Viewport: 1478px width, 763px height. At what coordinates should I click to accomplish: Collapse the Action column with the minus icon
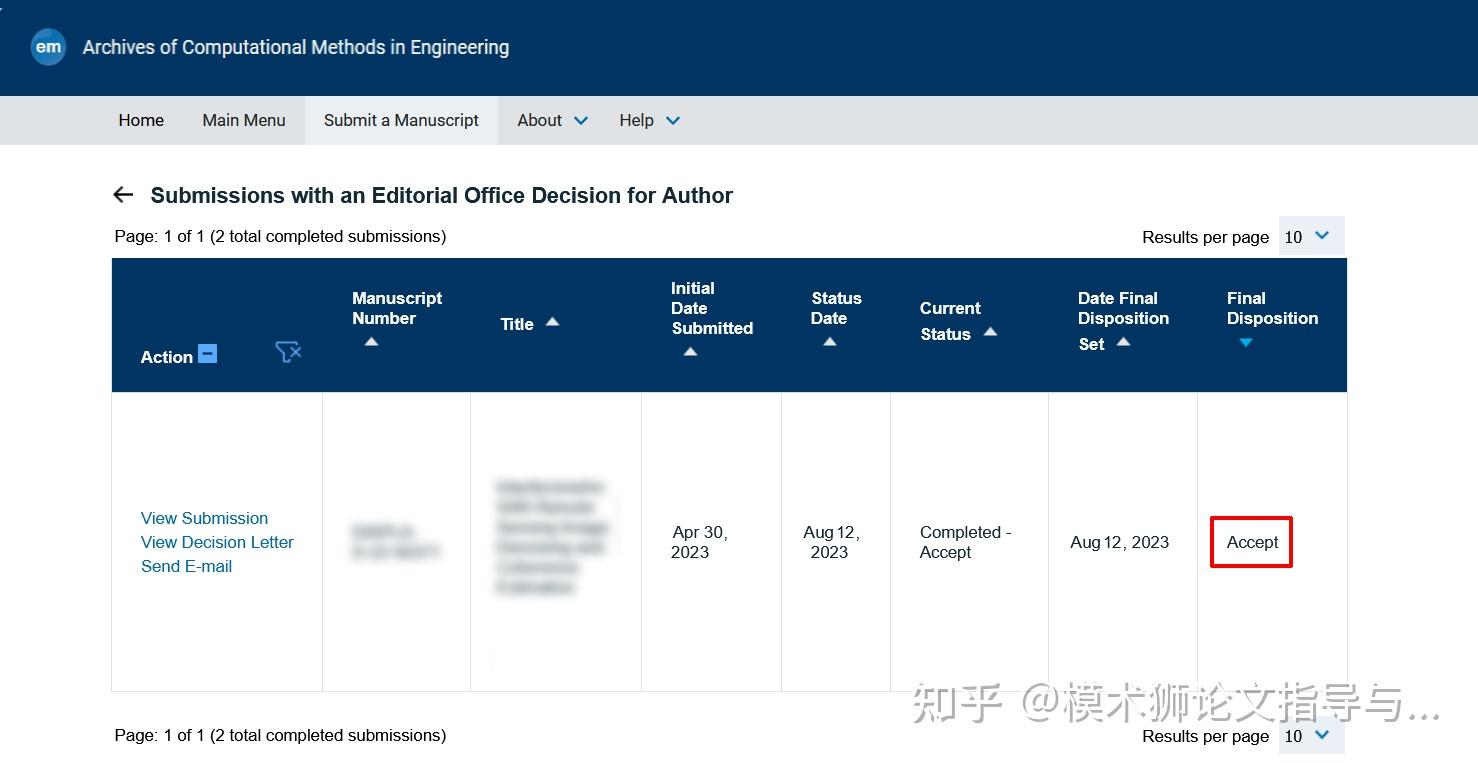tap(207, 352)
